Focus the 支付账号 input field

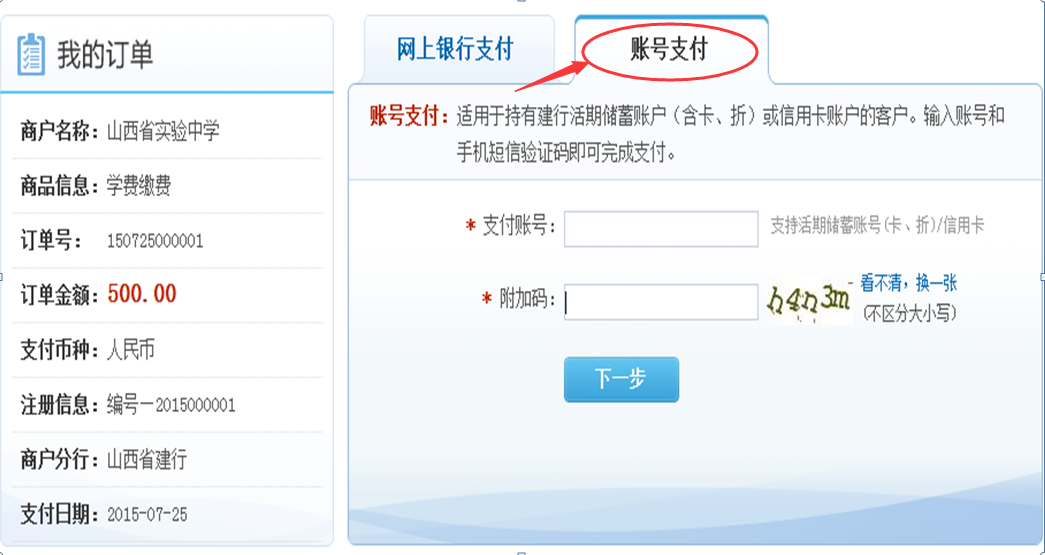pos(661,229)
